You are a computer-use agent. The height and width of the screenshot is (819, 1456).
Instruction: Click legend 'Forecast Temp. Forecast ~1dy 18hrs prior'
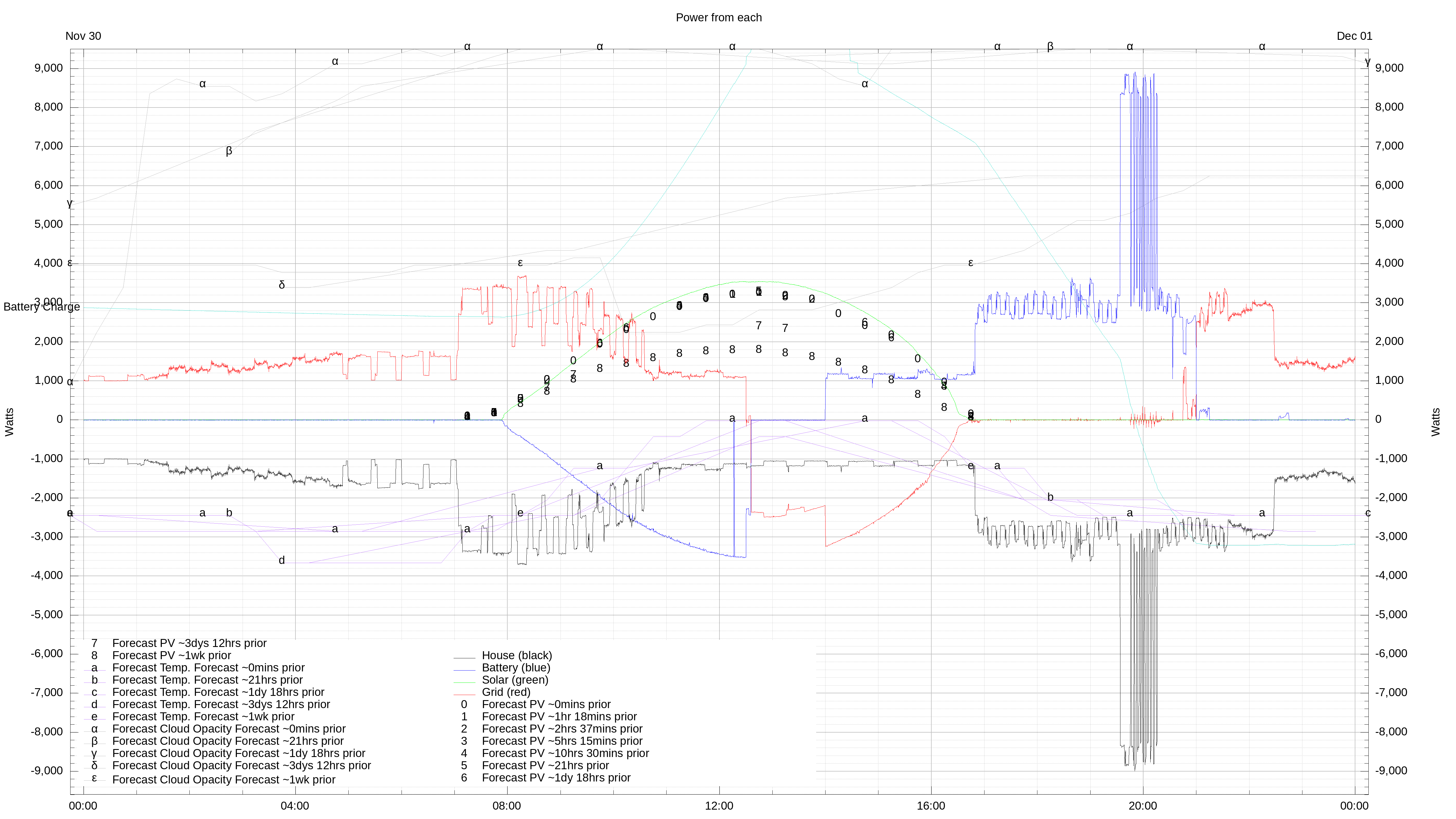click(218, 692)
